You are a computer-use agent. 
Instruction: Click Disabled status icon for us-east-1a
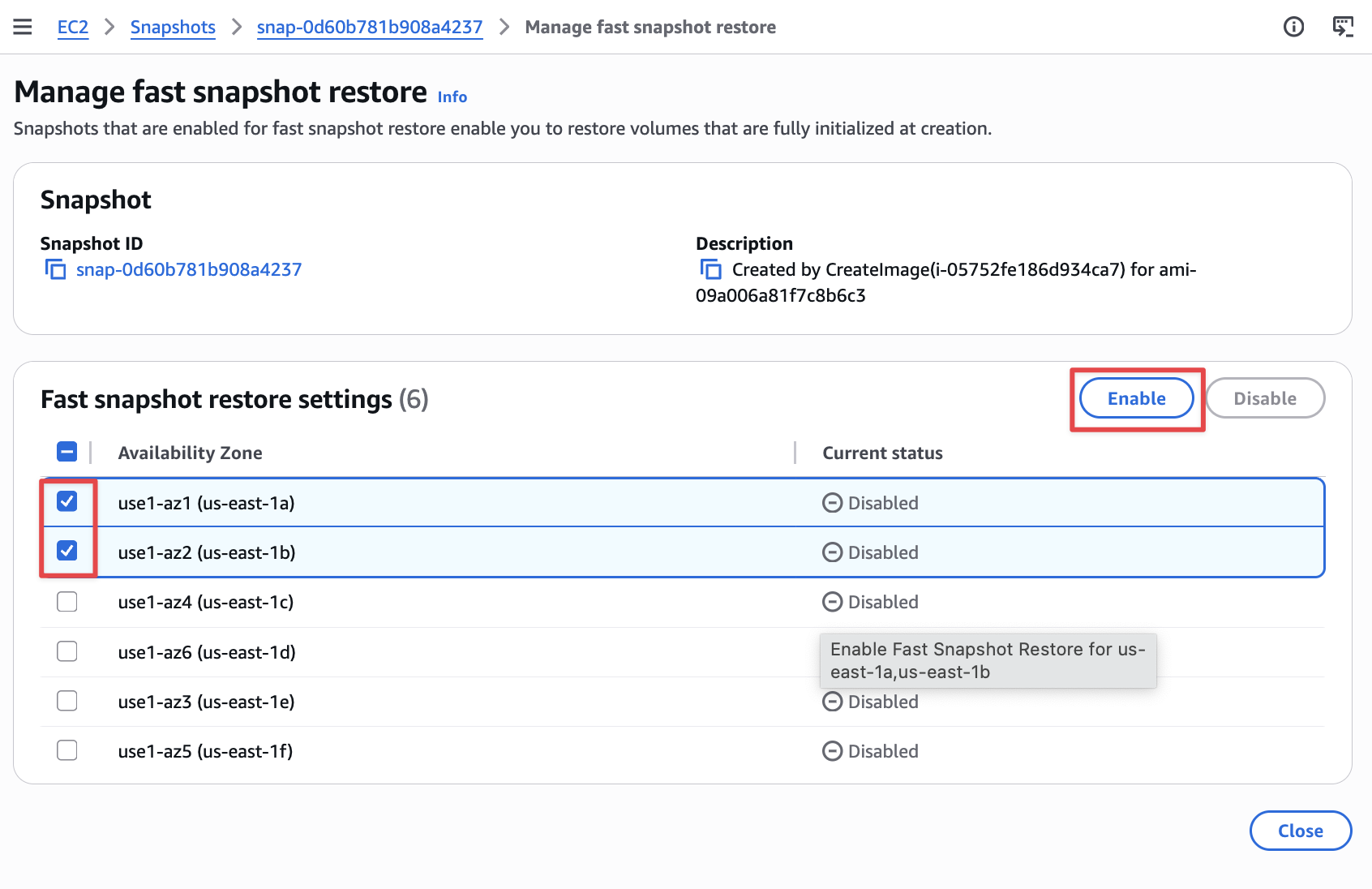(832, 503)
